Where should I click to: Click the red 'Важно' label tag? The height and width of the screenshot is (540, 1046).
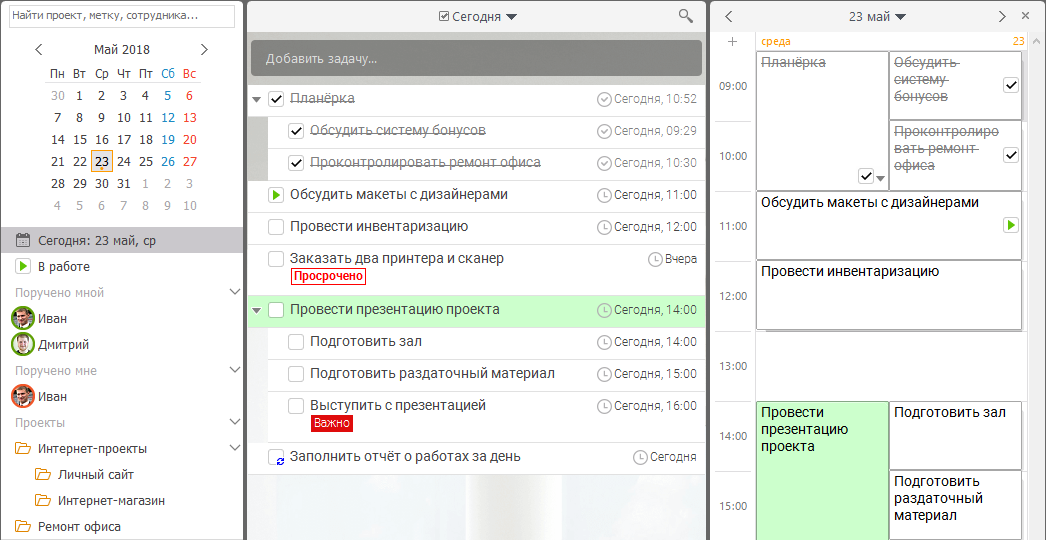tap(332, 423)
